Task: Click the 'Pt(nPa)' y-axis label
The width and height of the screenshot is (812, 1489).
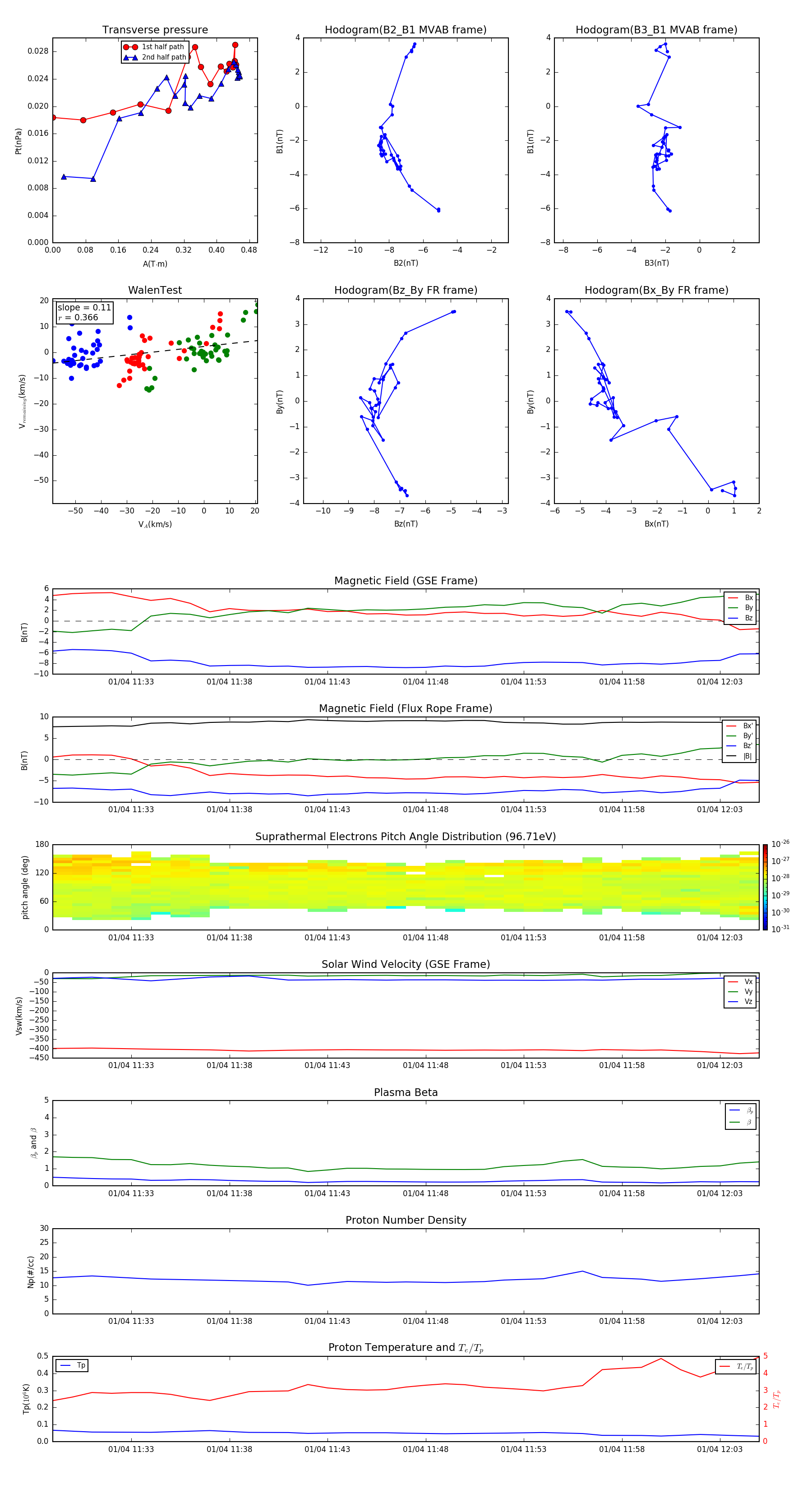Action: click(x=18, y=141)
